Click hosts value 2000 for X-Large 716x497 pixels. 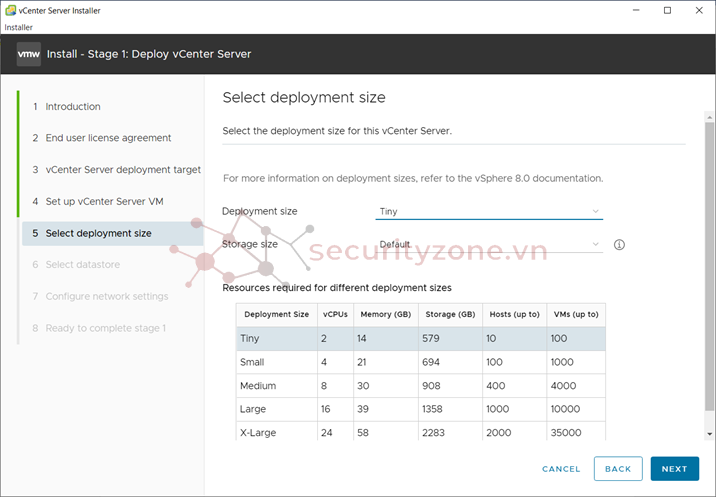[x=499, y=433]
